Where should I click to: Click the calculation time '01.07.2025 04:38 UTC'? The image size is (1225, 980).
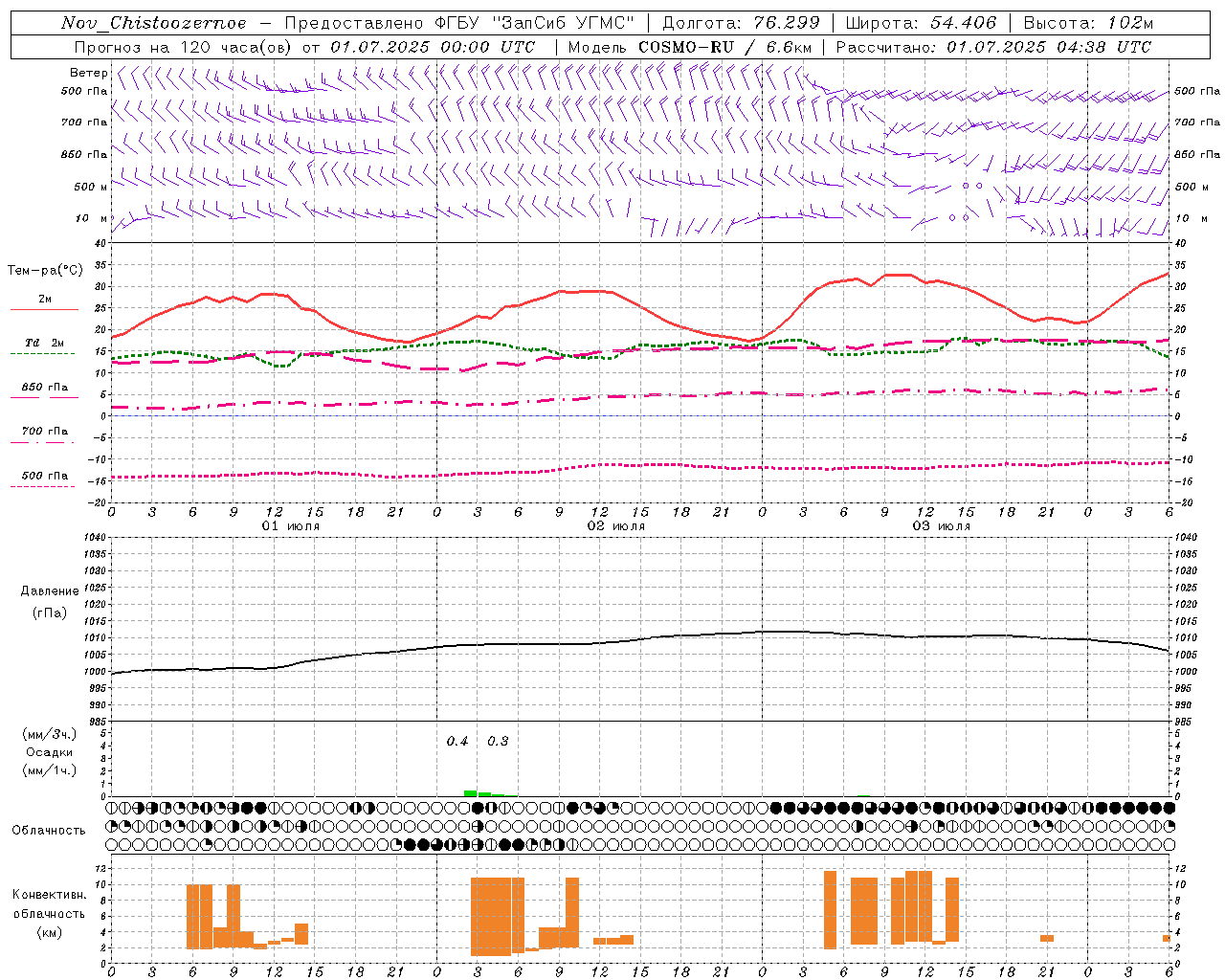coord(1049,47)
